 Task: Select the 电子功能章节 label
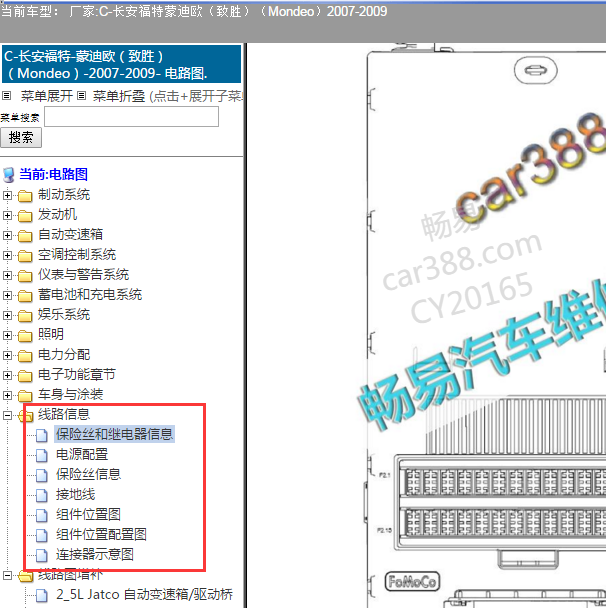point(77,375)
